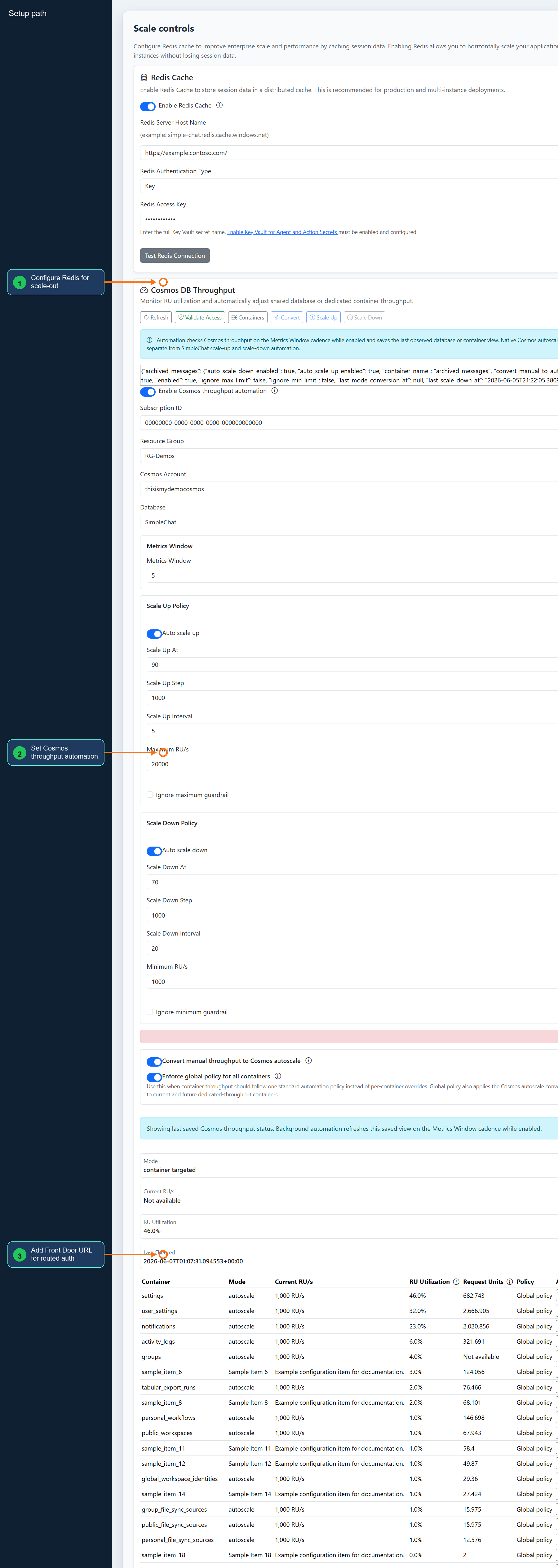Click user_settings container name
The image size is (558, 1568).
[x=160, y=1311]
